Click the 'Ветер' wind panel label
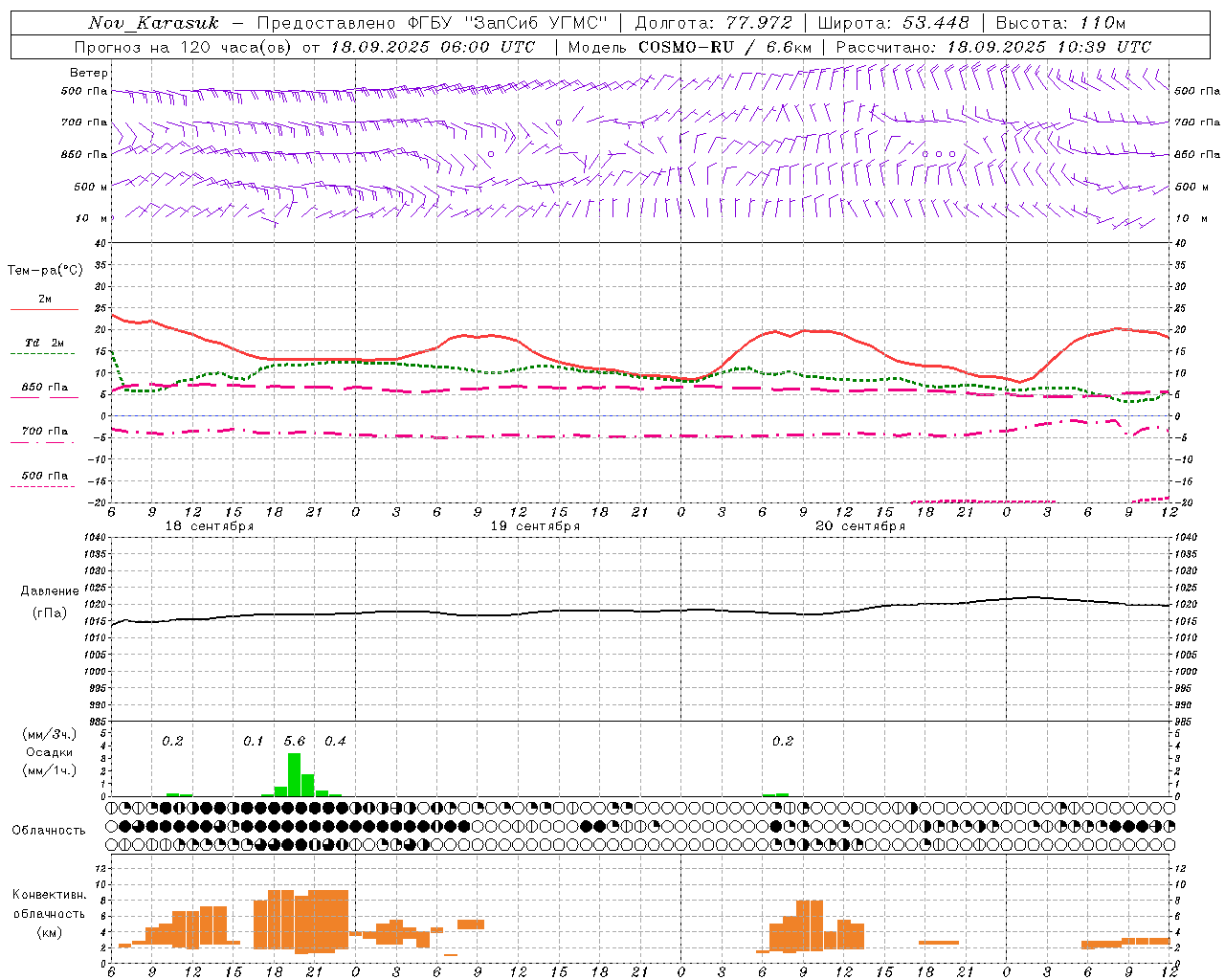This screenshot has height=980, width=1225. [89, 73]
